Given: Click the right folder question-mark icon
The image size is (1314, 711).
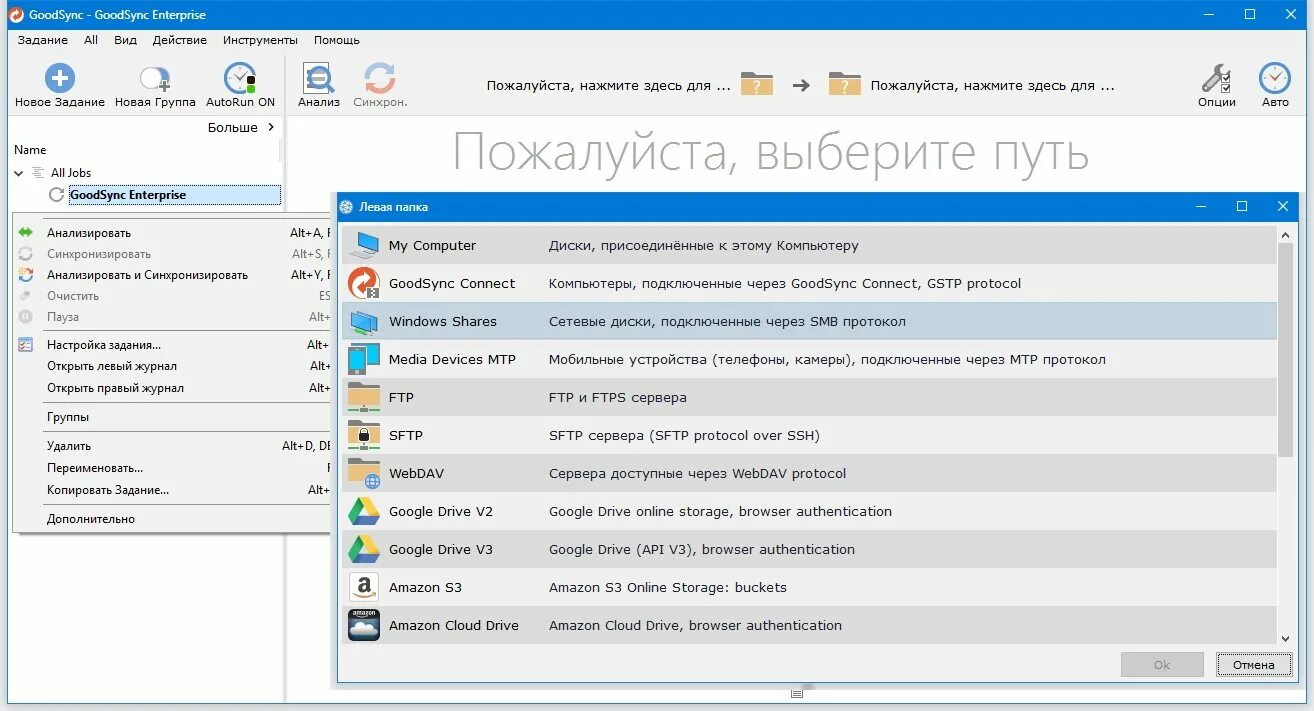Looking at the screenshot, I should tap(845, 84).
